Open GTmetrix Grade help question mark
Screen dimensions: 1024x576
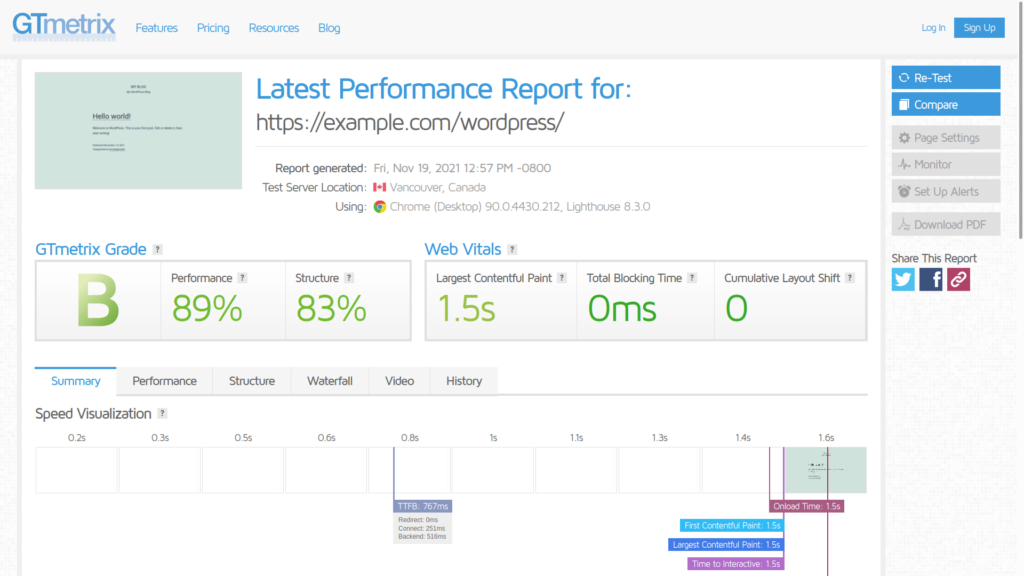pyautogui.click(x=157, y=249)
